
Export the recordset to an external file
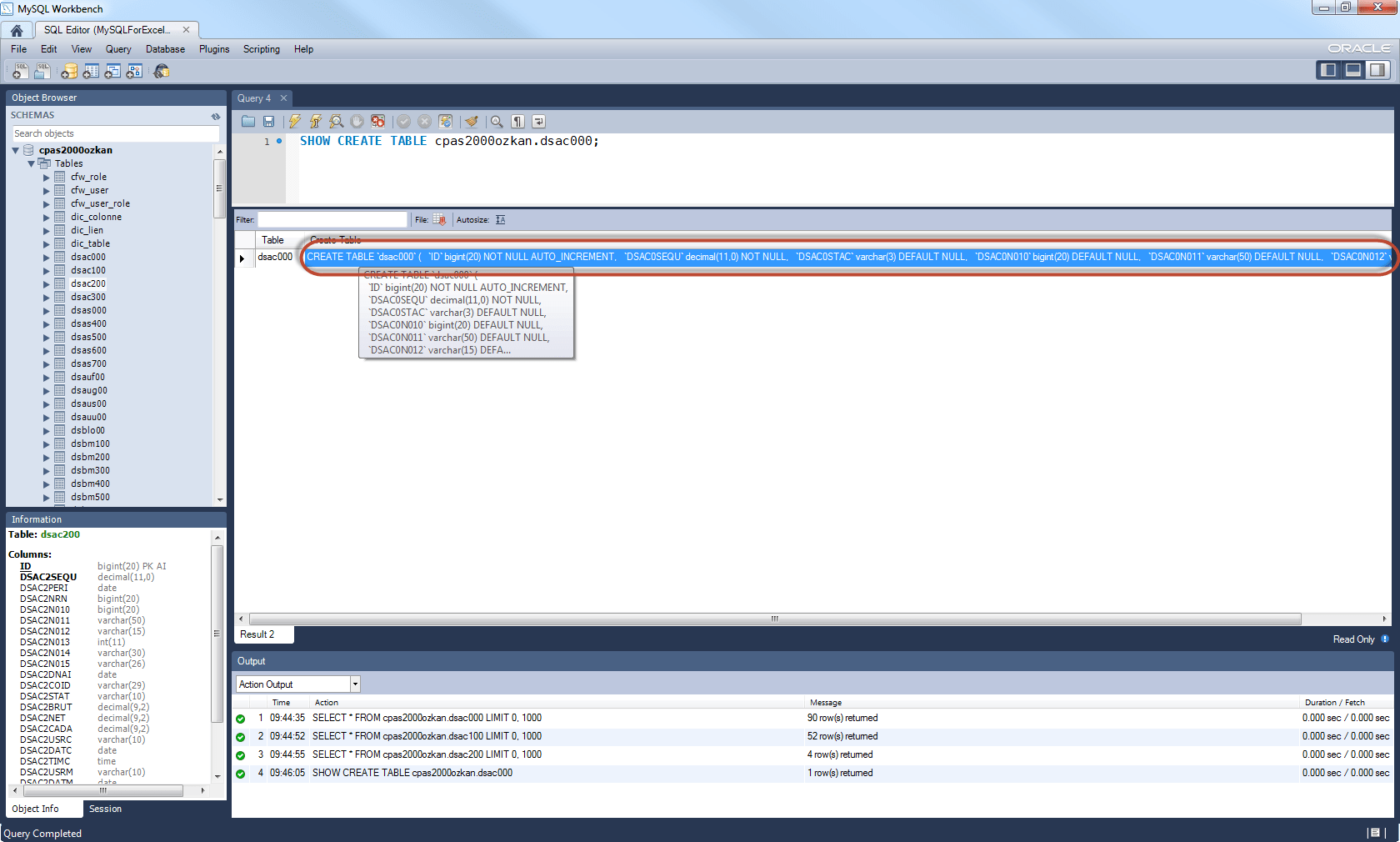tap(439, 220)
